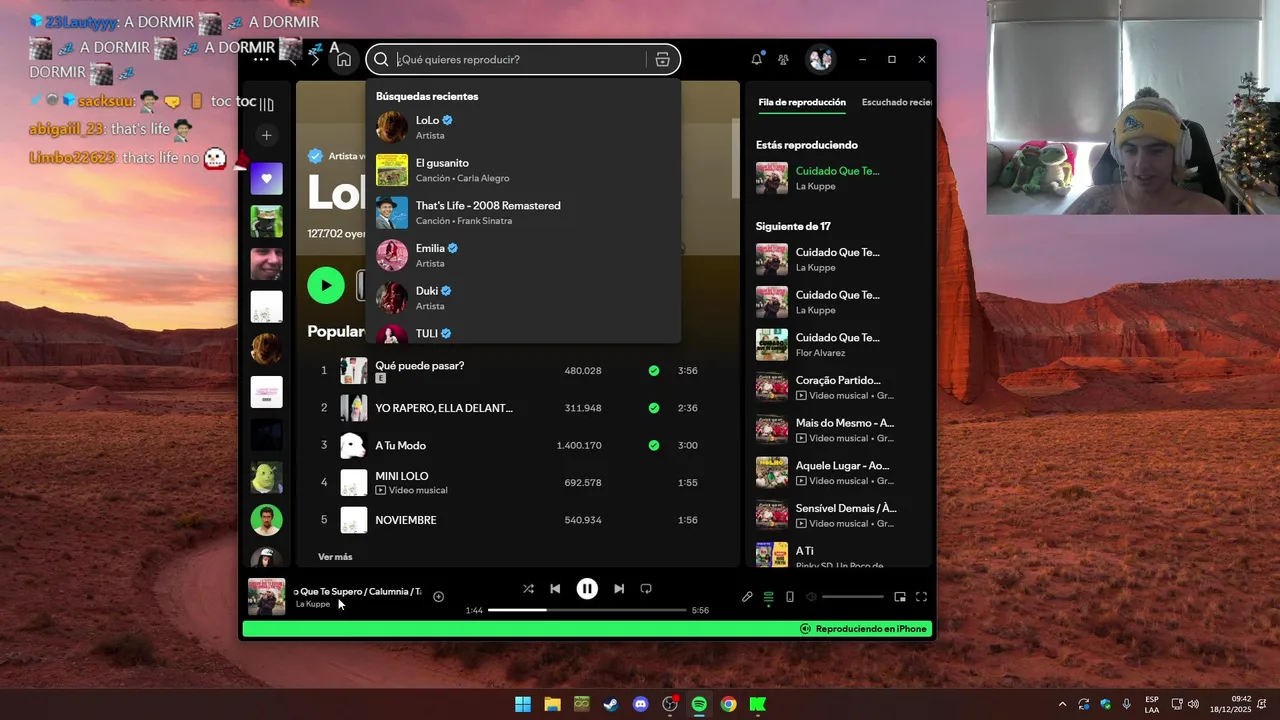Screen dimensions: 1280x720
Task: Mute the volume speaker icon
Action: (811, 597)
